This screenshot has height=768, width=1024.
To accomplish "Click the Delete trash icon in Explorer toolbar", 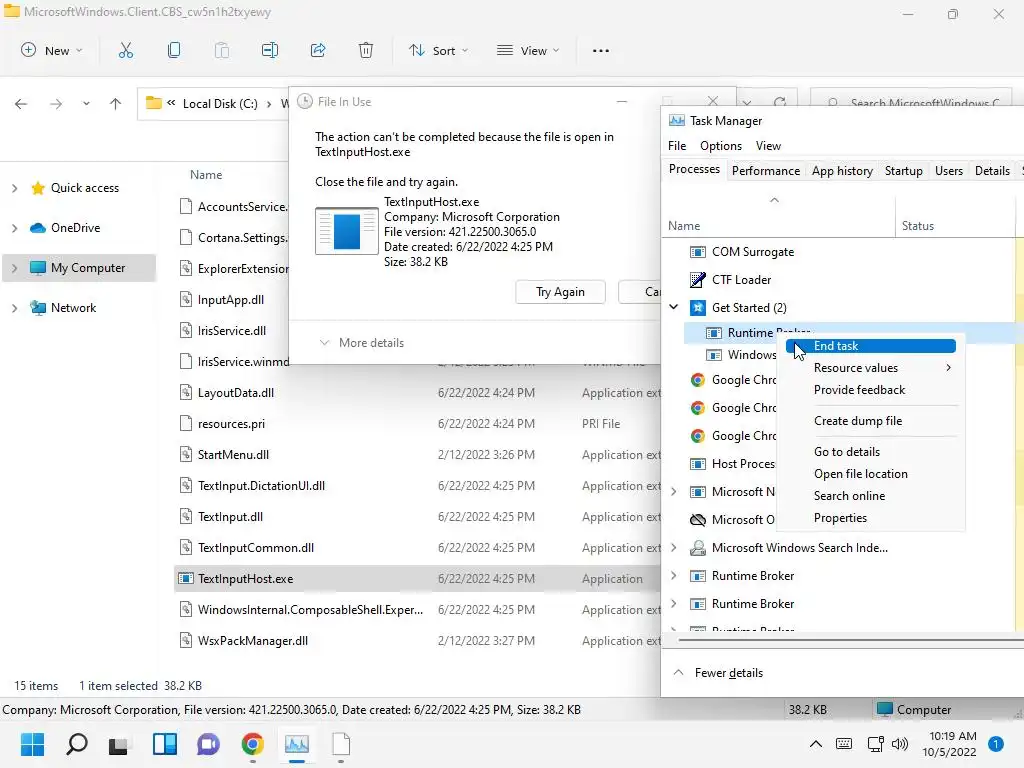I will tap(366, 50).
